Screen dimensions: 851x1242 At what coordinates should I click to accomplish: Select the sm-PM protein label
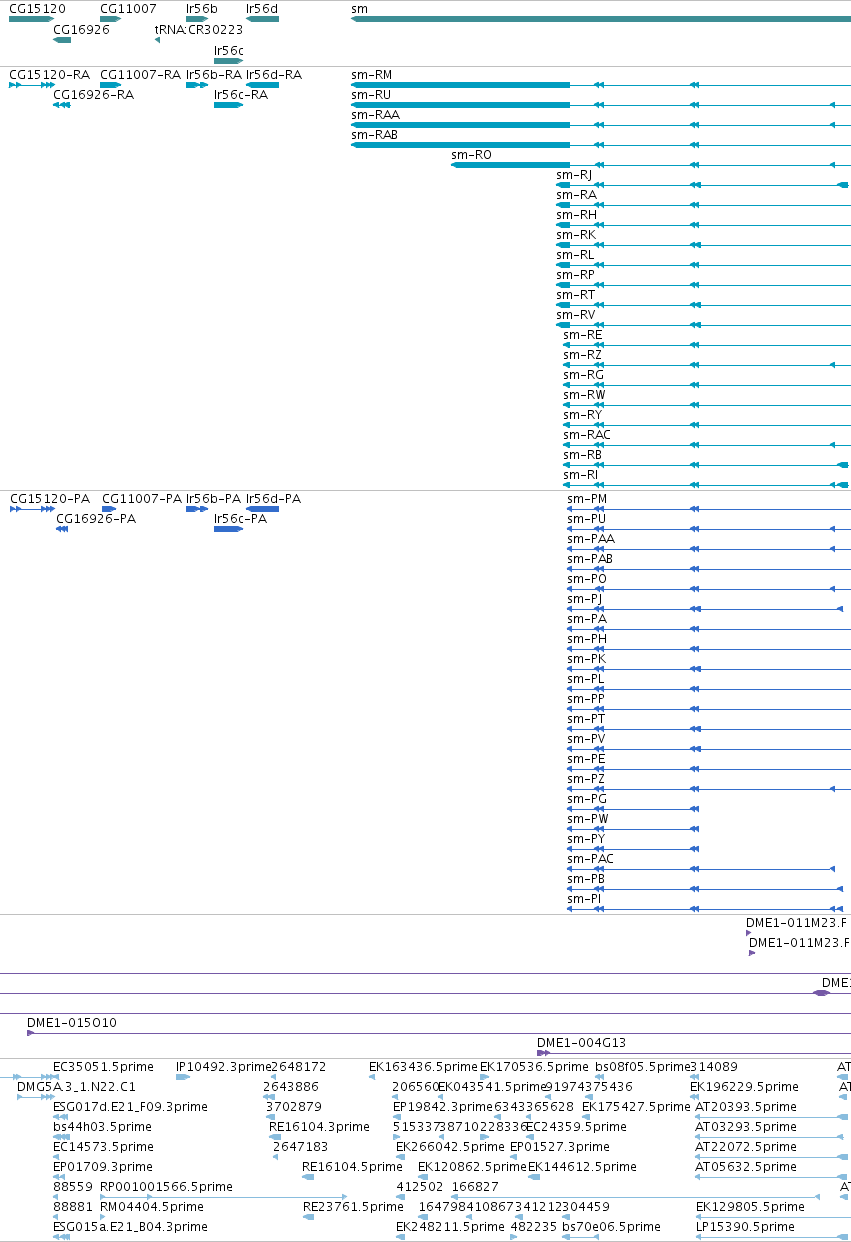587,499
